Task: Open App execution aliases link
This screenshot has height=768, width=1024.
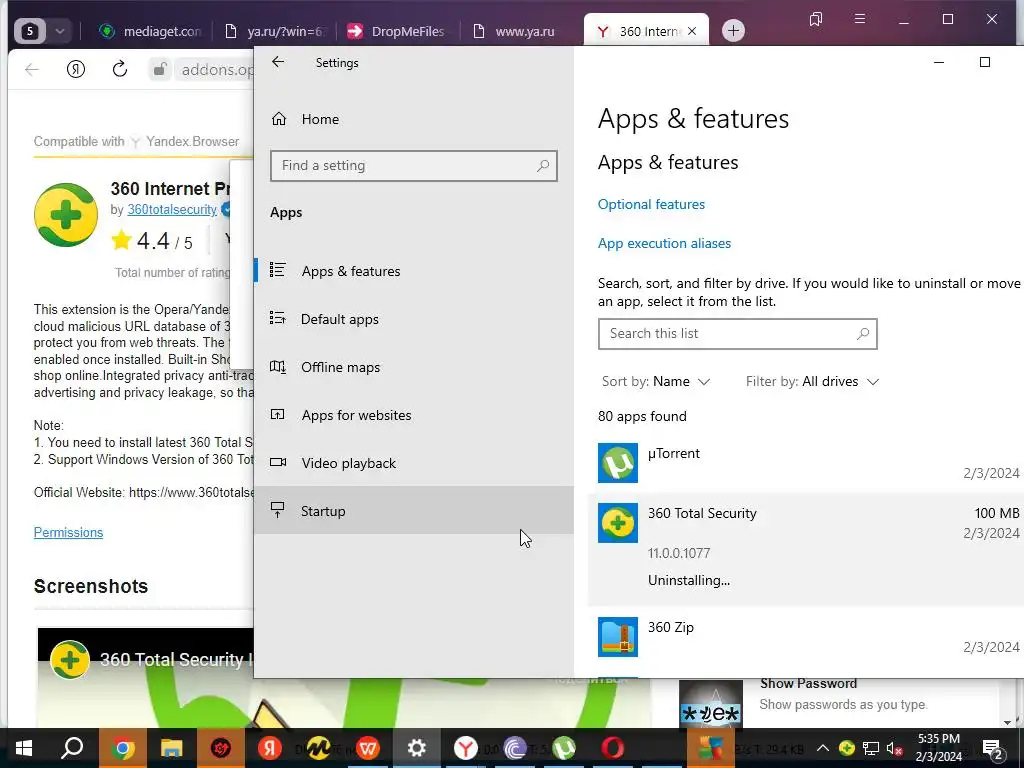Action: tap(664, 243)
